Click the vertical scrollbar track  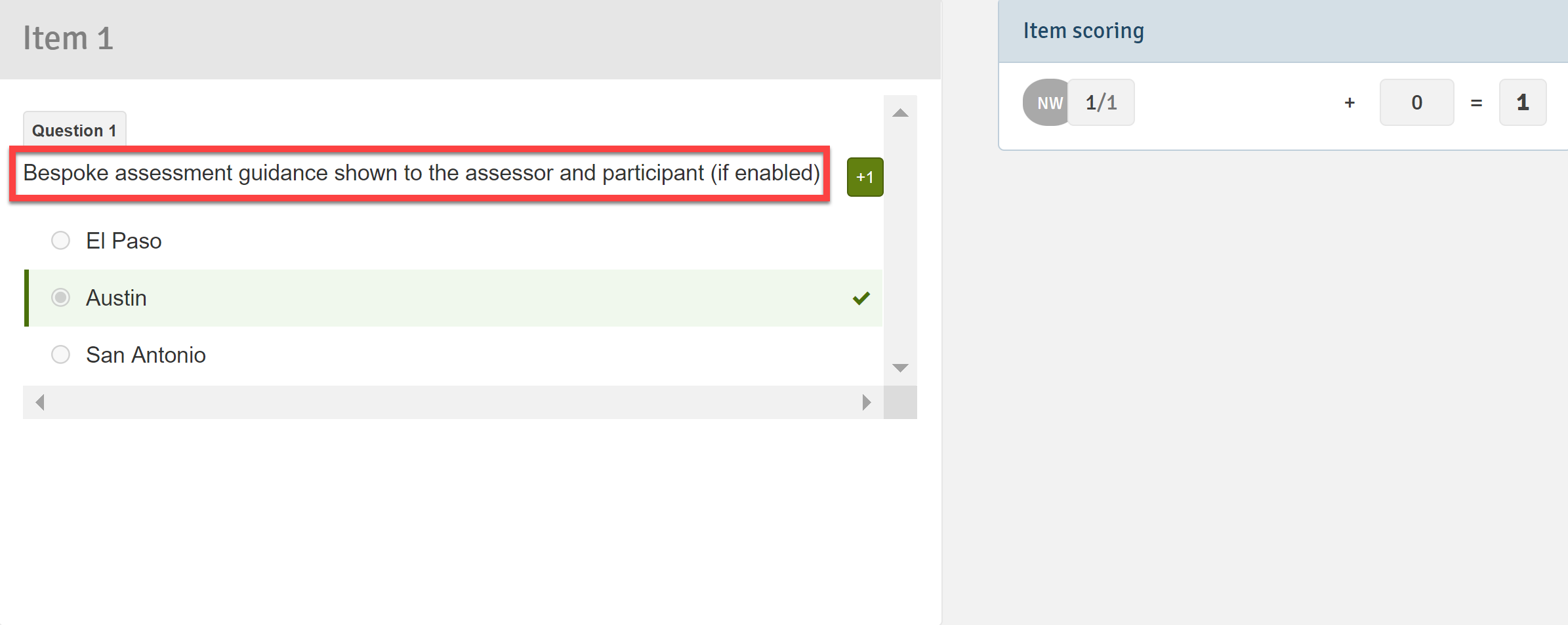tap(900, 239)
